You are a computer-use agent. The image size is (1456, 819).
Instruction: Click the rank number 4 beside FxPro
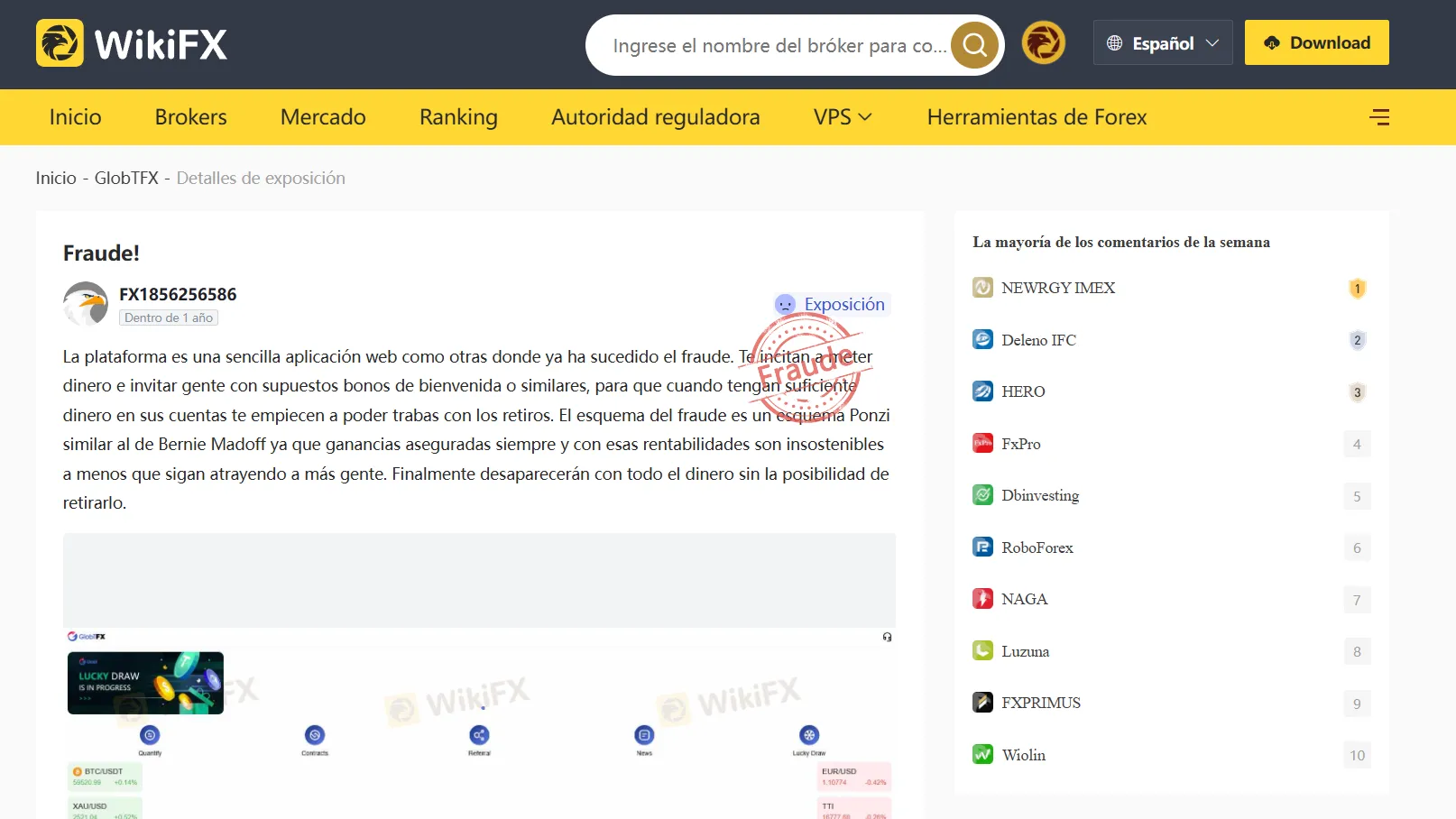coord(1357,444)
